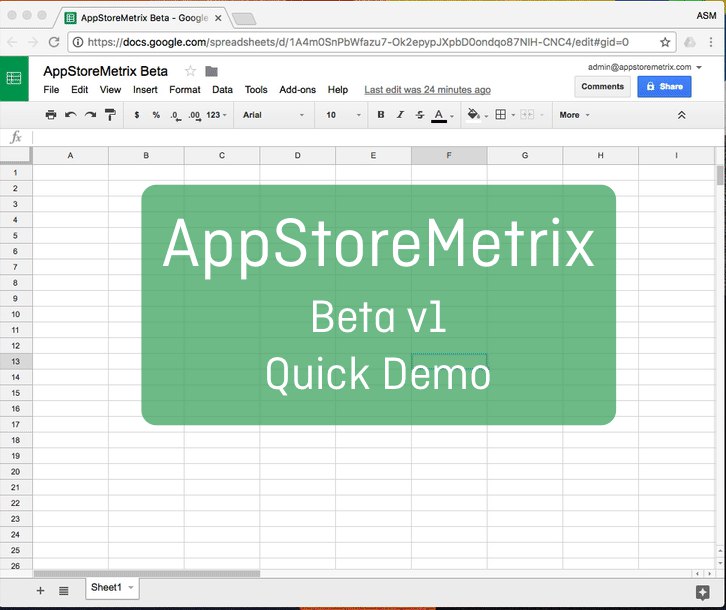The height and width of the screenshot is (610, 726).
Task: Click the vertical scrollbar thumb
Action: (x=720, y=176)
